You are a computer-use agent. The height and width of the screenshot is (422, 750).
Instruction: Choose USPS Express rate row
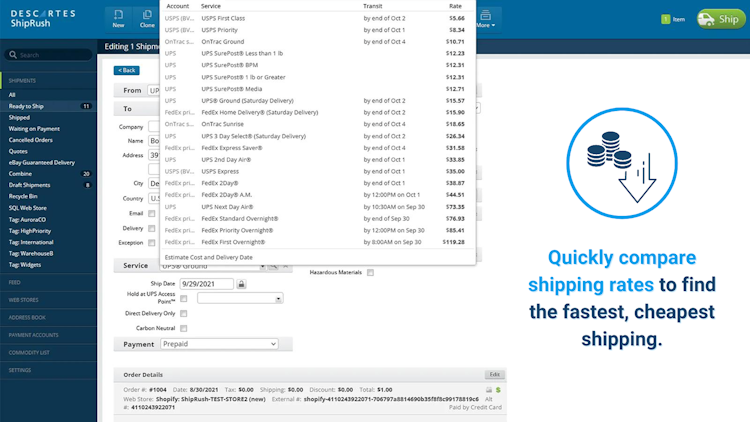click(x=315, y=171)
